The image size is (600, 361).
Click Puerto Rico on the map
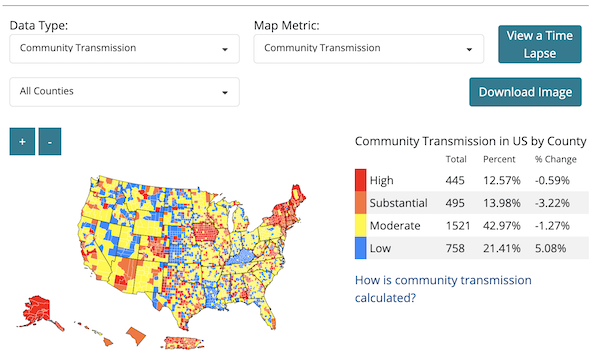click(184, 342)
